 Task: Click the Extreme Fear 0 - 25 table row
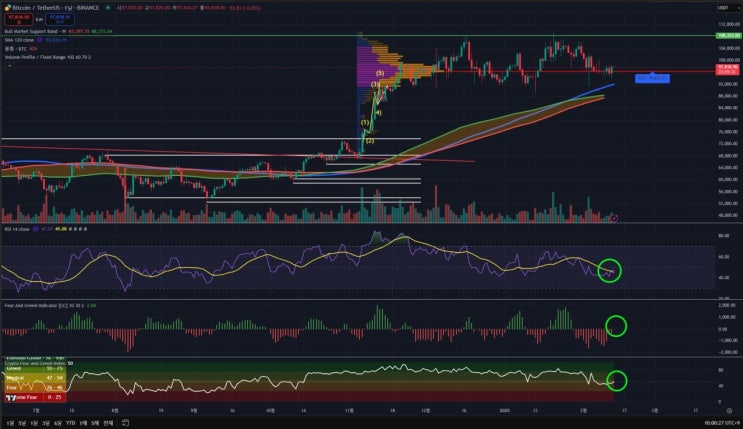coord(36,397)
